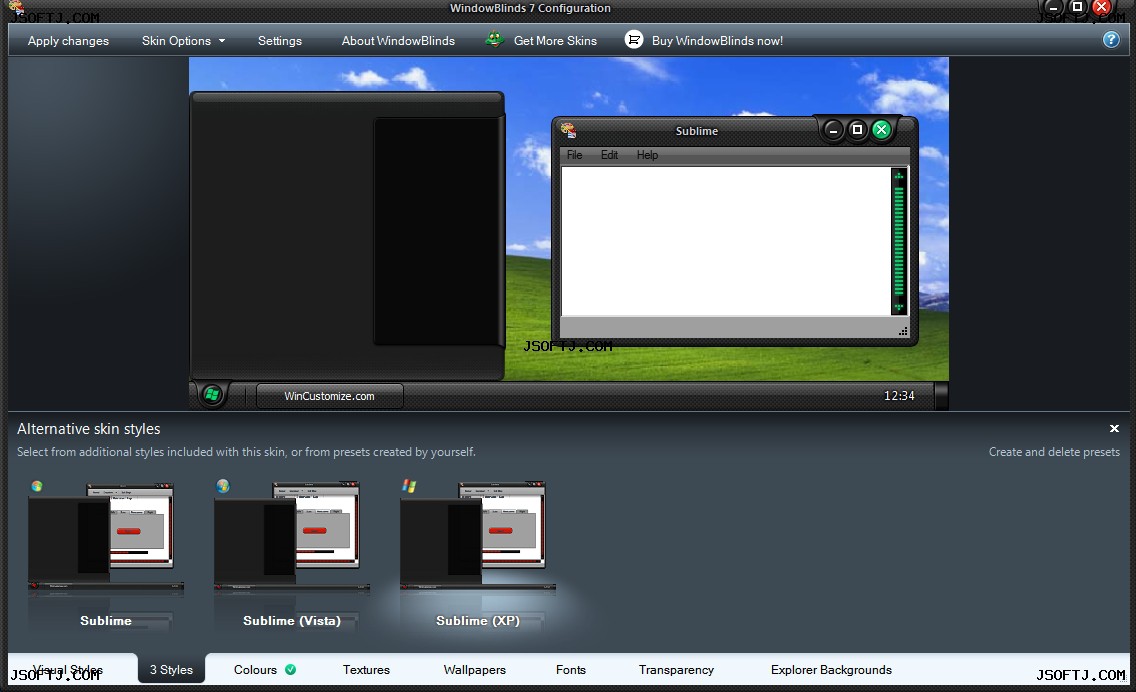Screen dimensions: 1136x692
Task: Open the Skin Options dropdown
Action: 183,41
